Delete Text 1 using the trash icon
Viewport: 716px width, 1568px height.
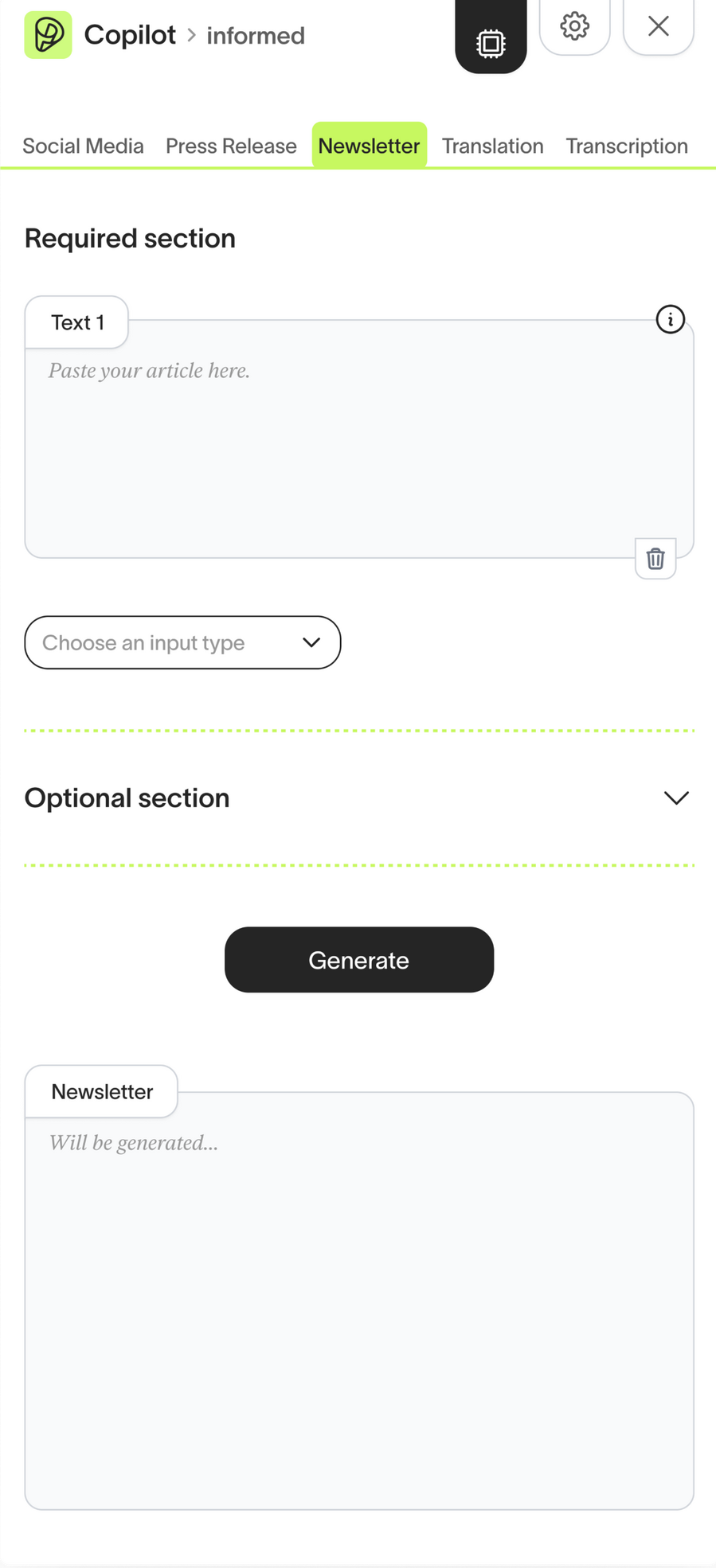click(x=655, y=559)
